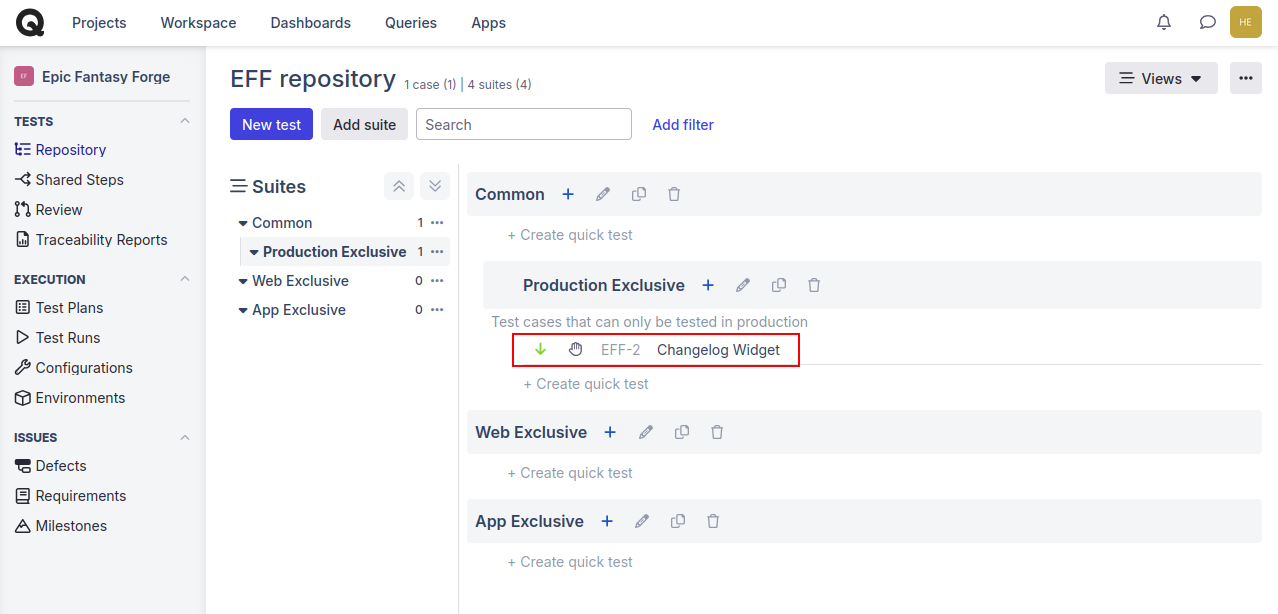Click the Add filter link
Image resolution: width=1278 pixels, height=614 pixels.
point(683,124)
